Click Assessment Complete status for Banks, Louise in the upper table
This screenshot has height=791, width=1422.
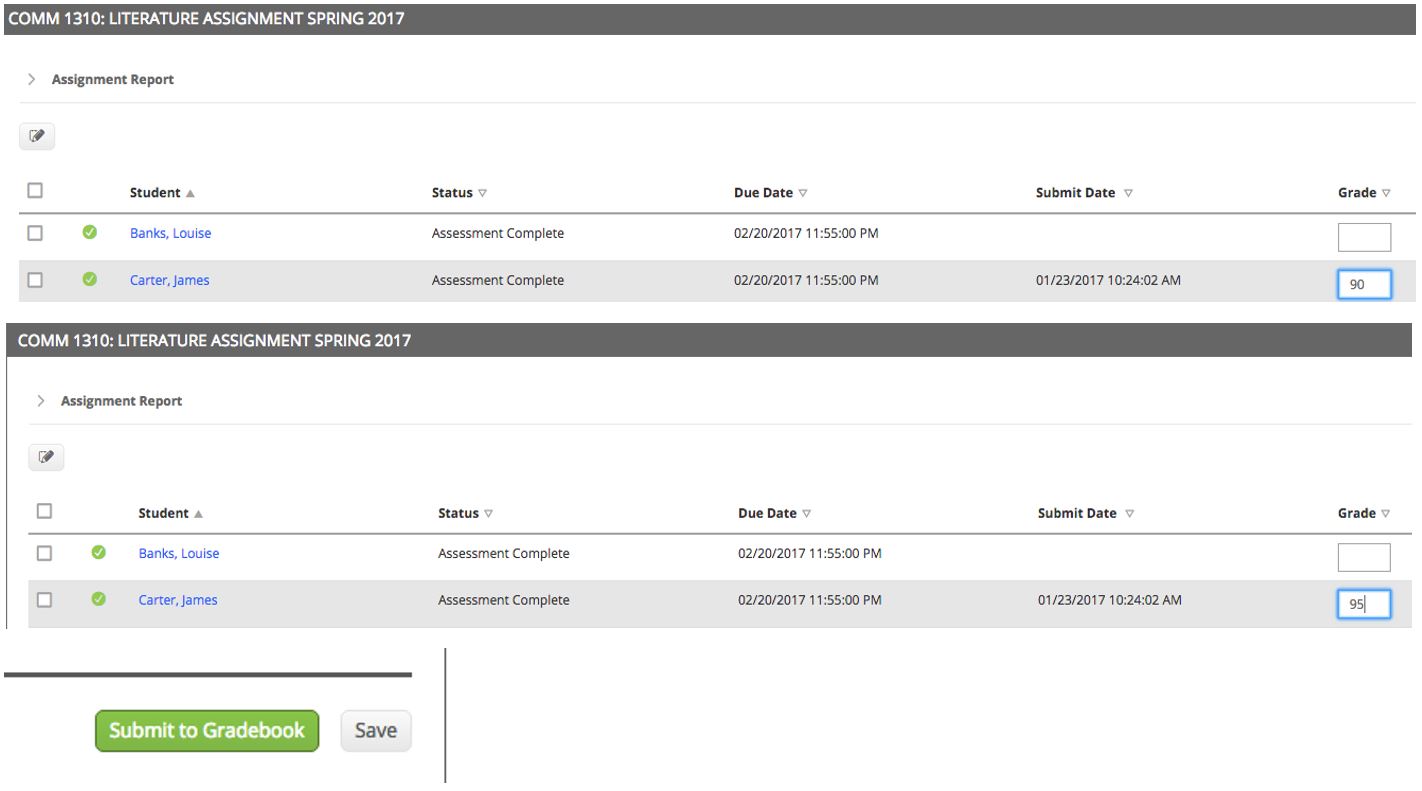(x=498, y=233)
